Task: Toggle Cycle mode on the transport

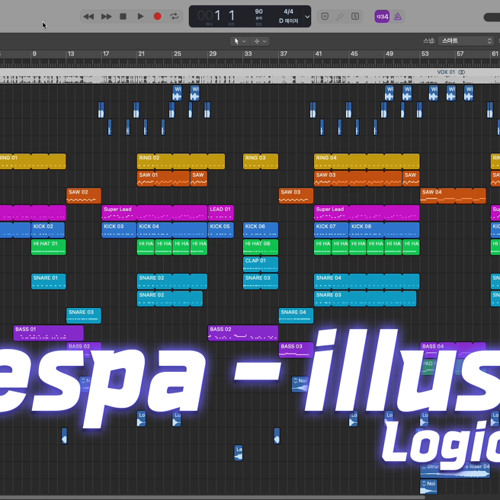Action: pyautogui.click(x=174, y=16)
